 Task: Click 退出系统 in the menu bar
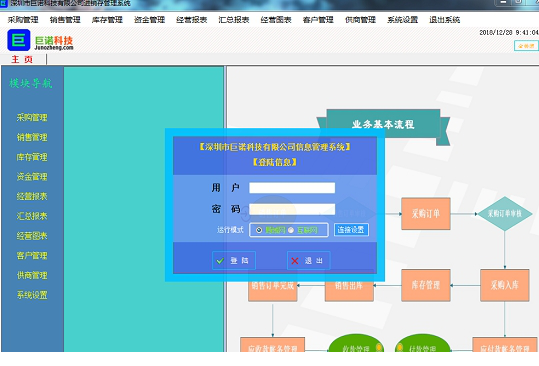(x=444, y=20)
